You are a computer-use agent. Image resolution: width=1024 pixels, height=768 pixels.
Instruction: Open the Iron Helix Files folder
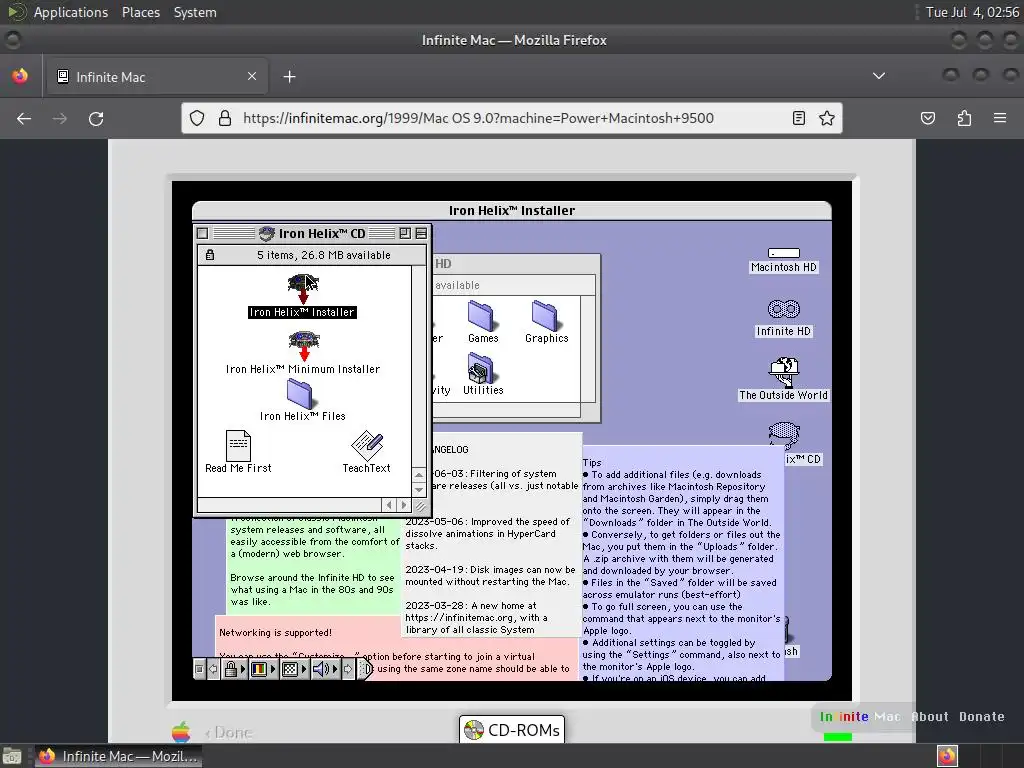click(300, 394)
